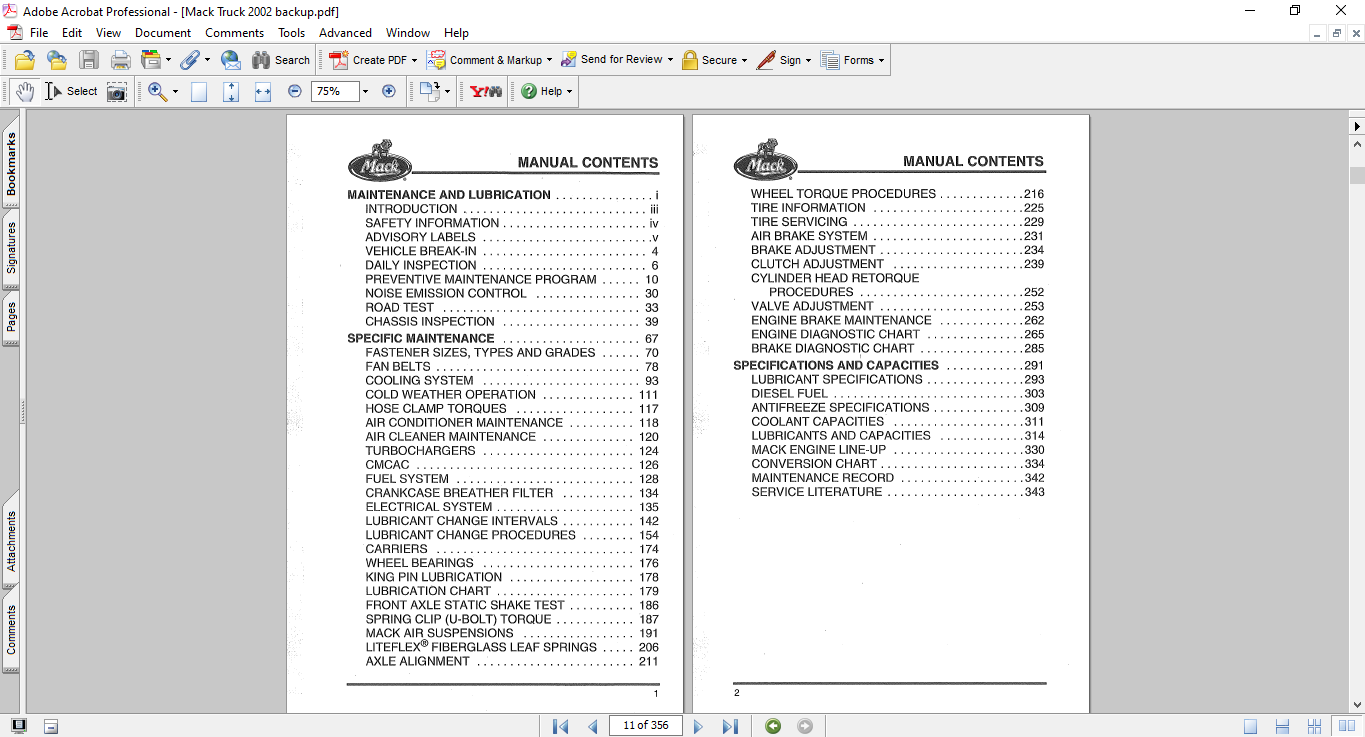Switch to Single Page layout

(x=1251, y=726)
